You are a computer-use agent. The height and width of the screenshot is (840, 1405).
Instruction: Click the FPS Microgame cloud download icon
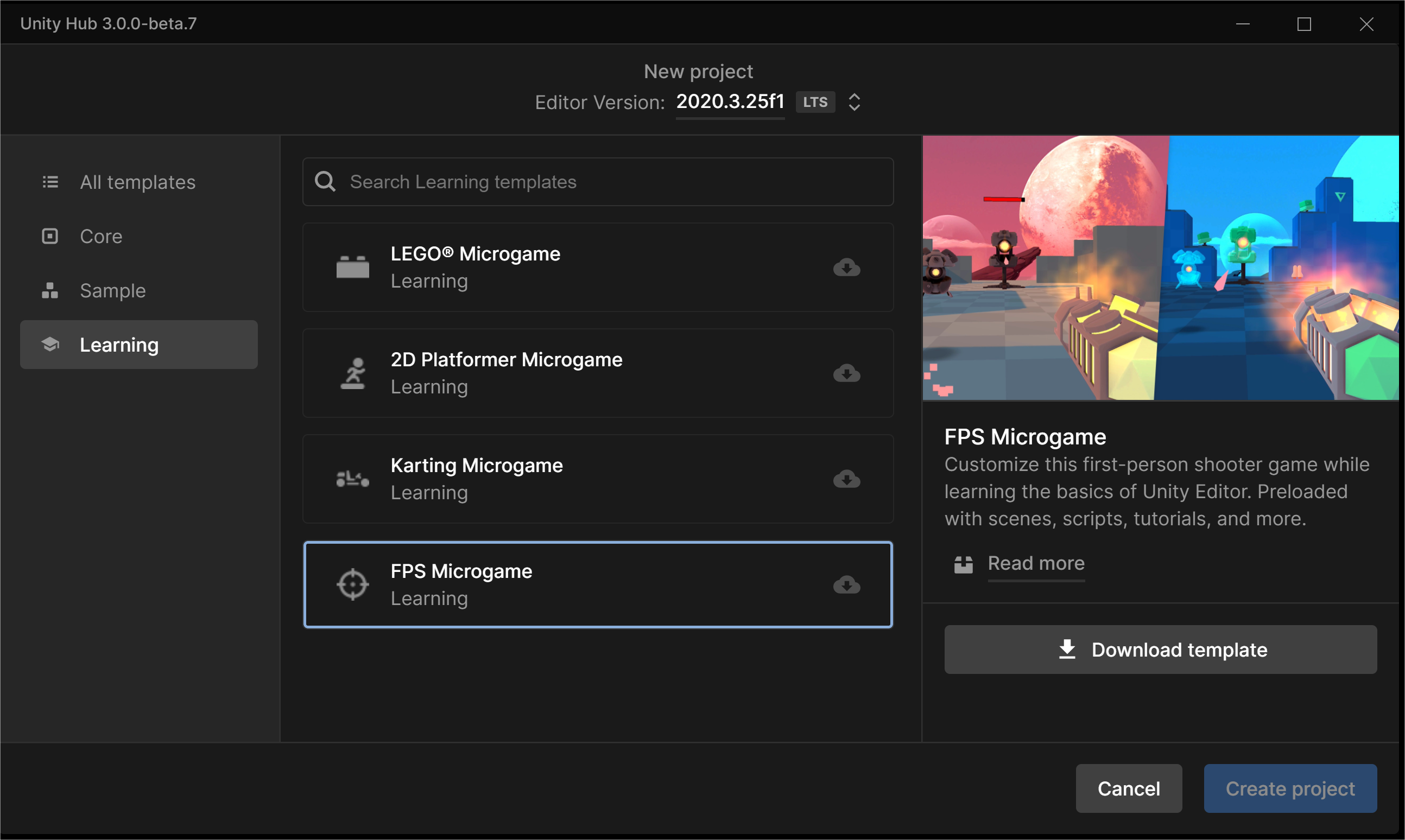click(x=846, y=585)
